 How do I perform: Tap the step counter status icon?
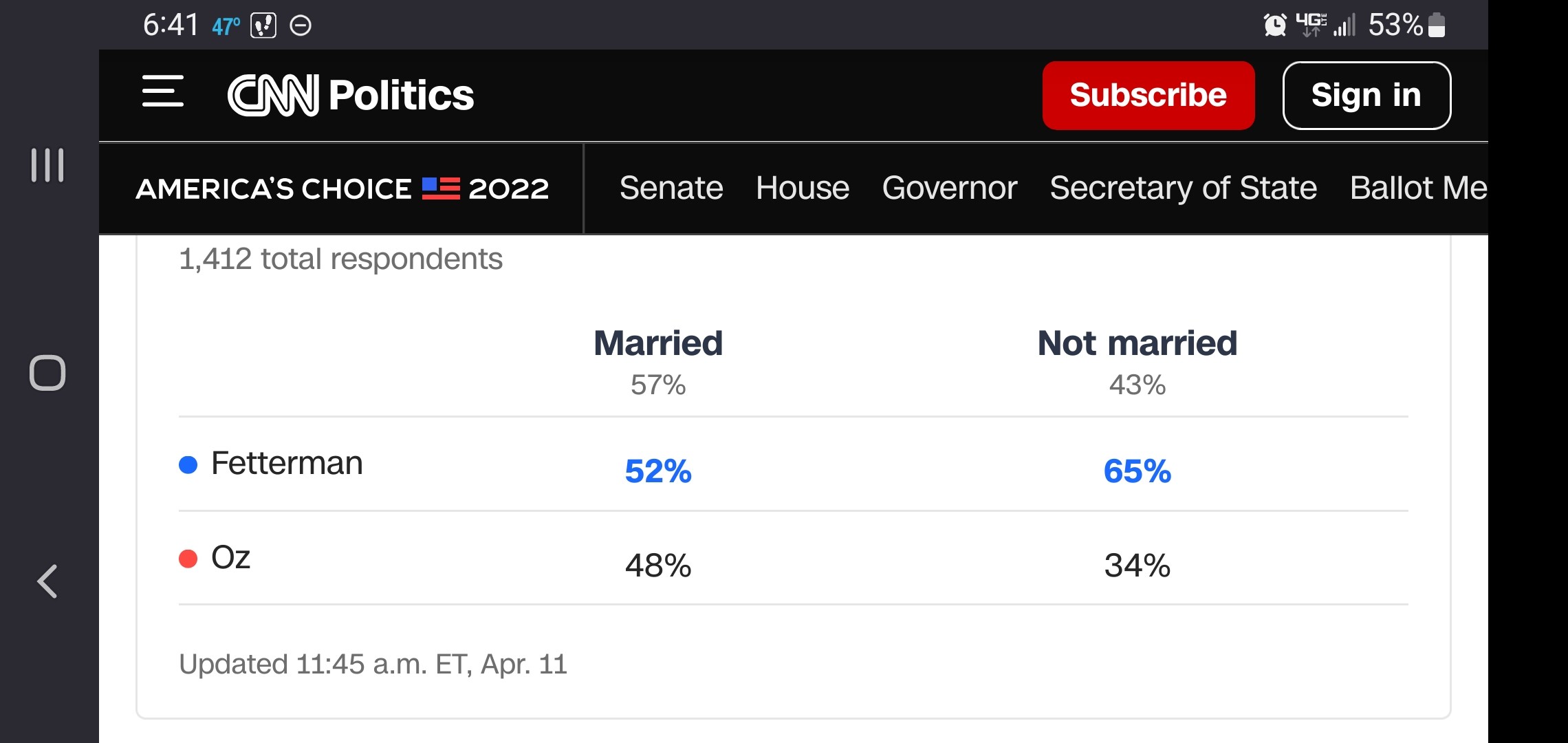coord(263,25)
